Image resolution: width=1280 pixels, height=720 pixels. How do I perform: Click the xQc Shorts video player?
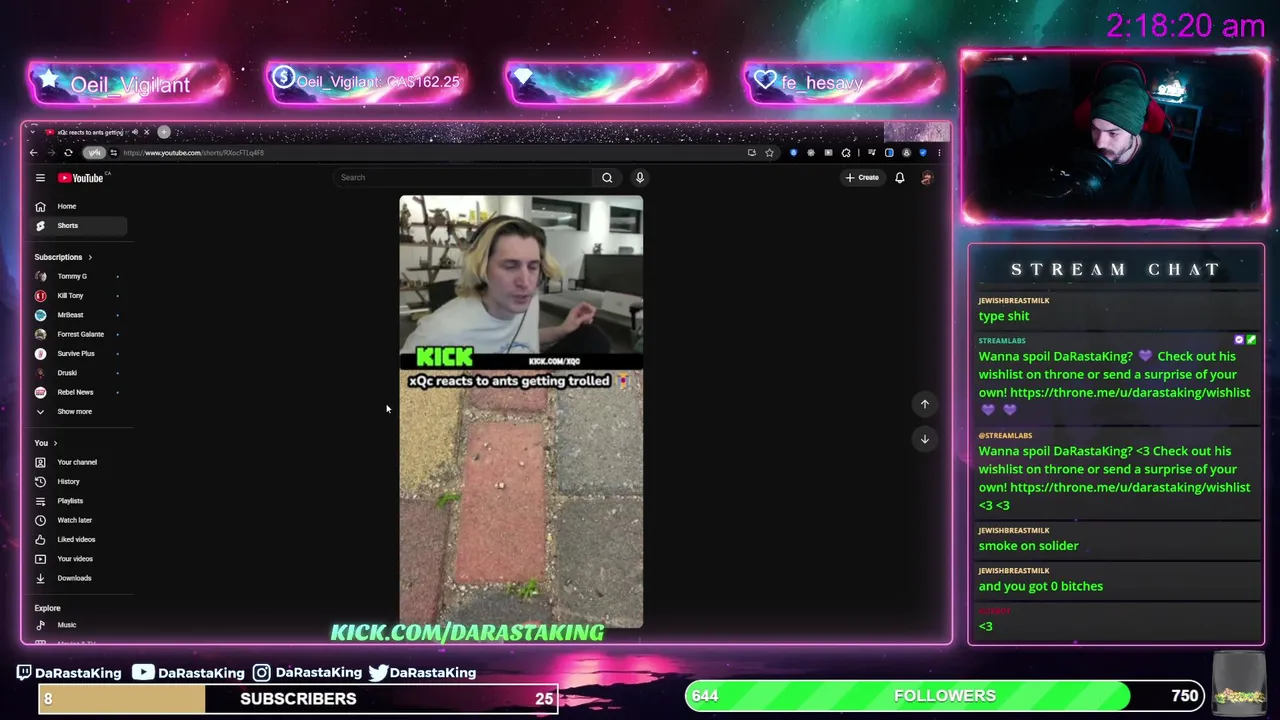pos(521,411)
